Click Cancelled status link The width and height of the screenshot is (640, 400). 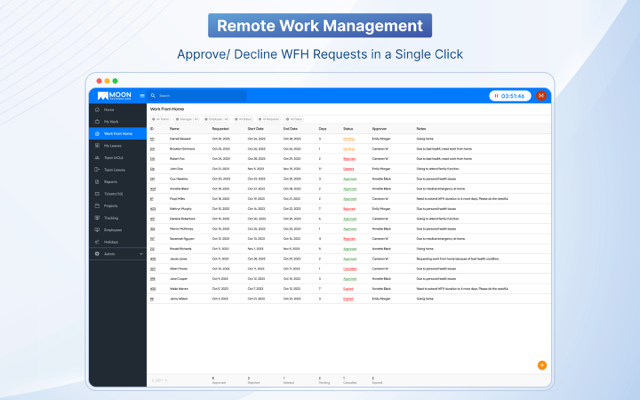[350, 269]
